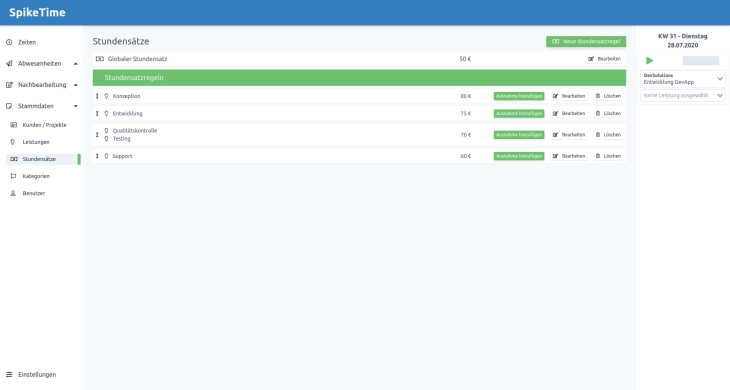Click the timer duration field
This screenshot has width=730, height=390.
point(701,61)
